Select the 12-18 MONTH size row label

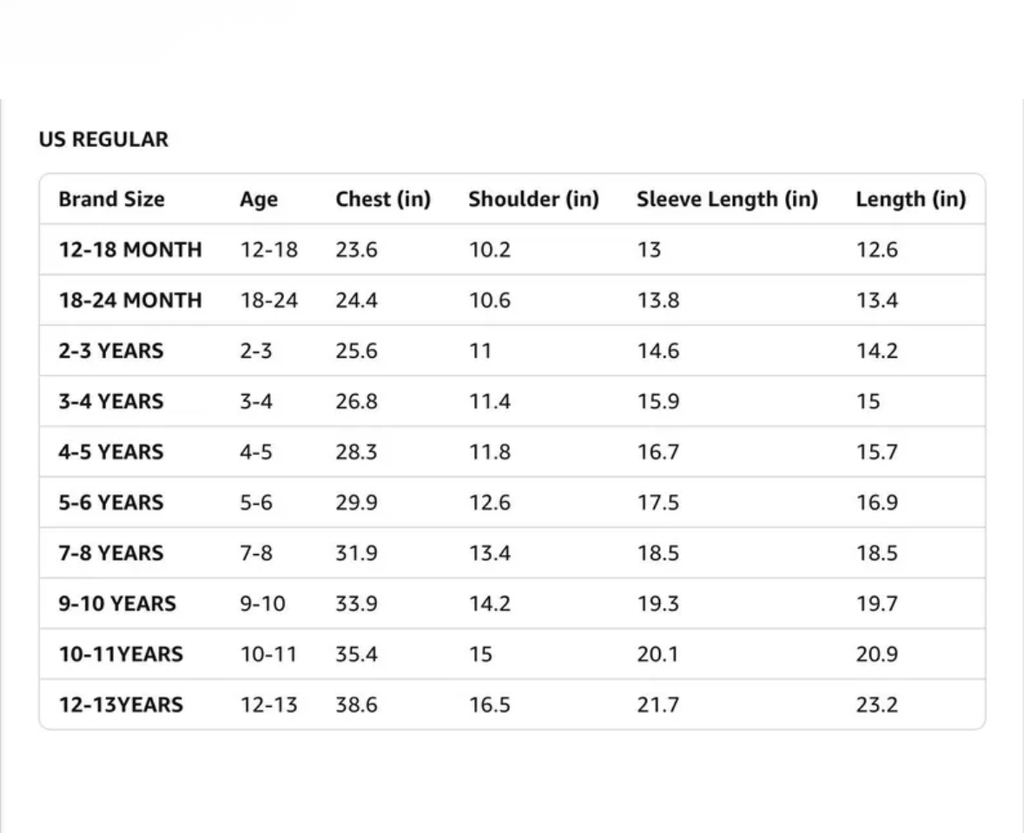(130, 250)
